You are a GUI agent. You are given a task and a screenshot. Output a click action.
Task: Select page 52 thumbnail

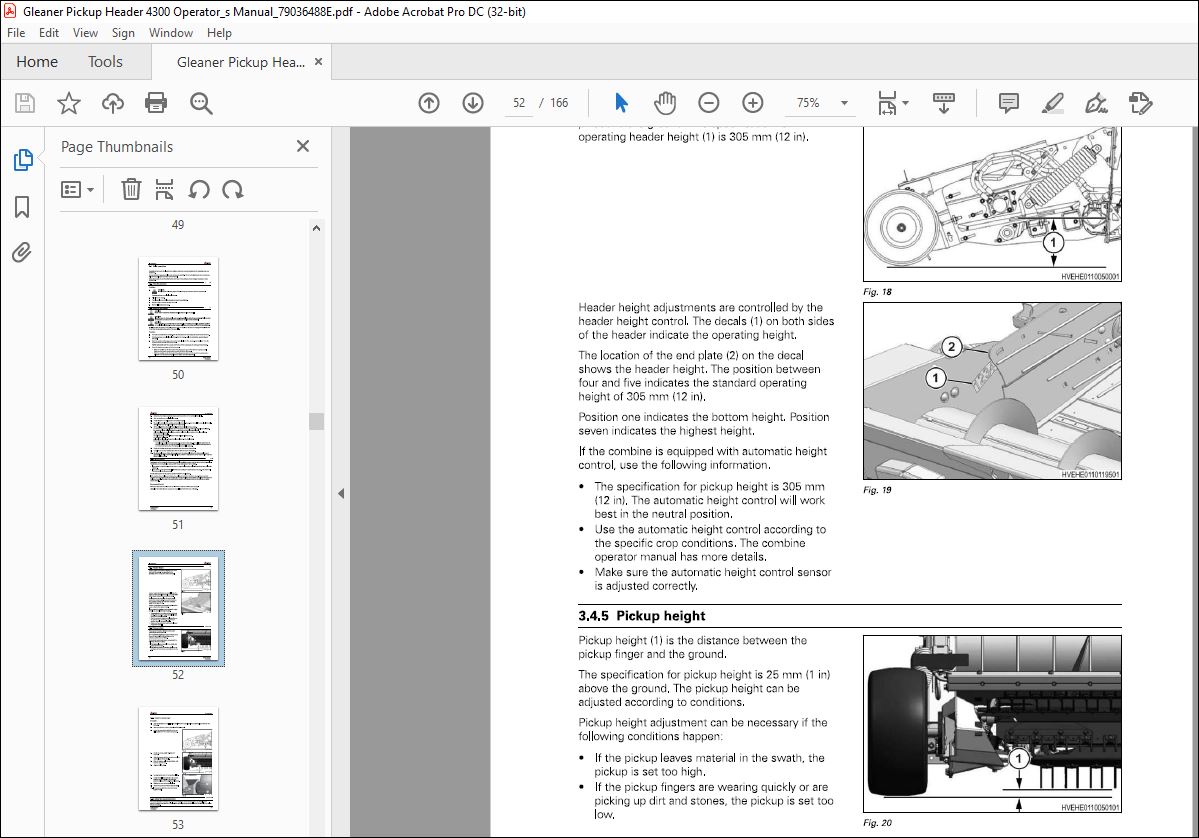[178, 609]
